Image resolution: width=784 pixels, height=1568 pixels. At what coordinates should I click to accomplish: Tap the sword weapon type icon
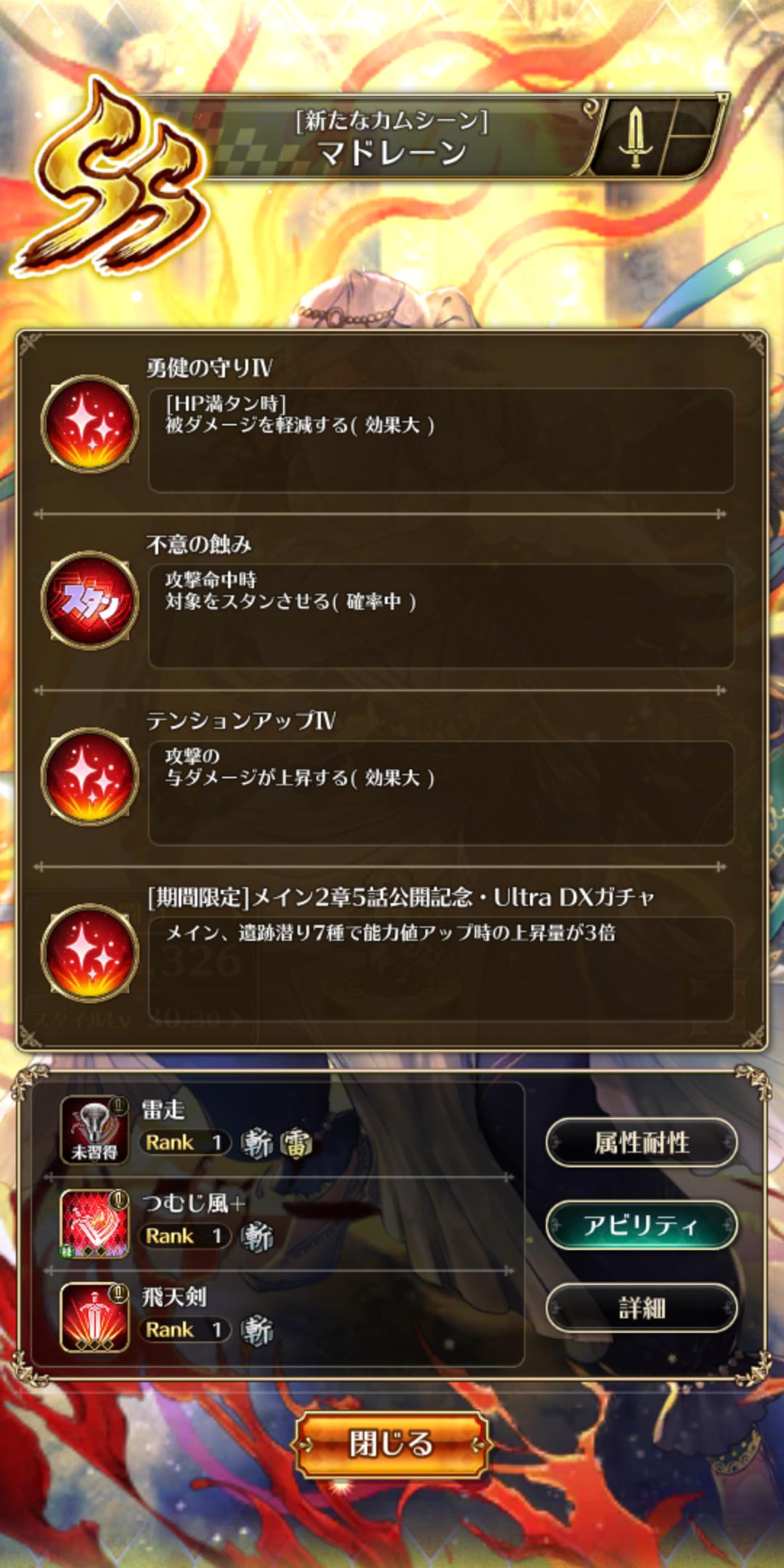[635, 136]
